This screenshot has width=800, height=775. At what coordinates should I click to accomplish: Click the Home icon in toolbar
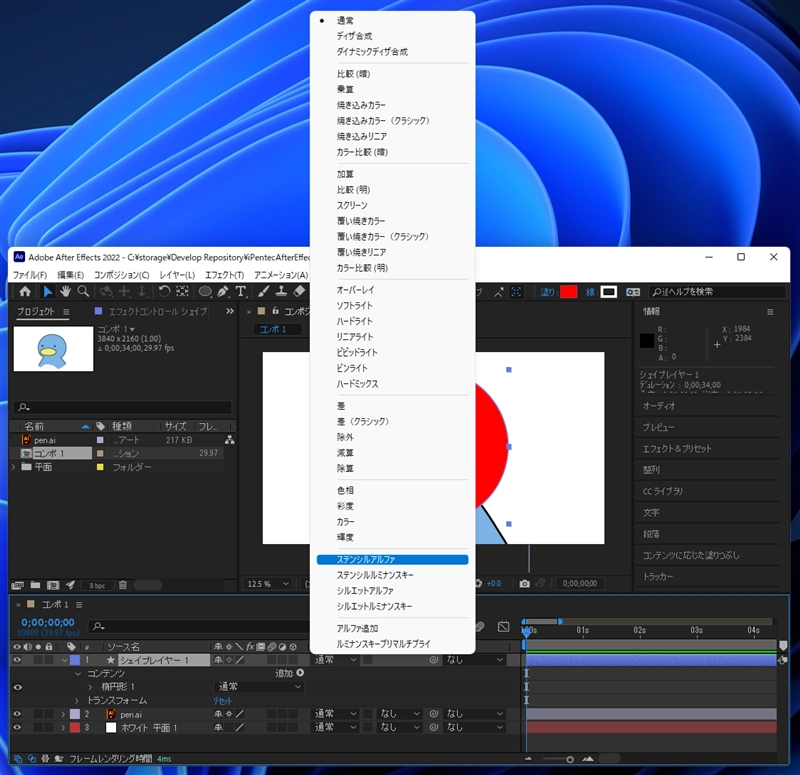pyautogui.click(x=26, y=292)
